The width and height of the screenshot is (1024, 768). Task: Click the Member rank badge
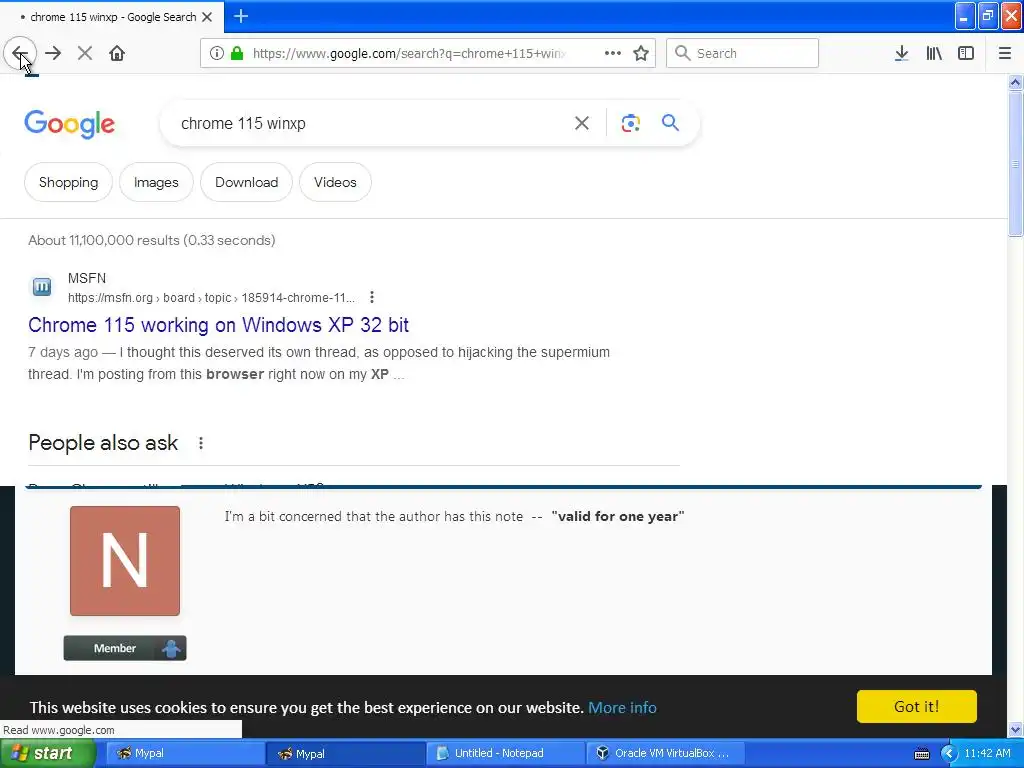pyautogui.click(x=125, y=648)
